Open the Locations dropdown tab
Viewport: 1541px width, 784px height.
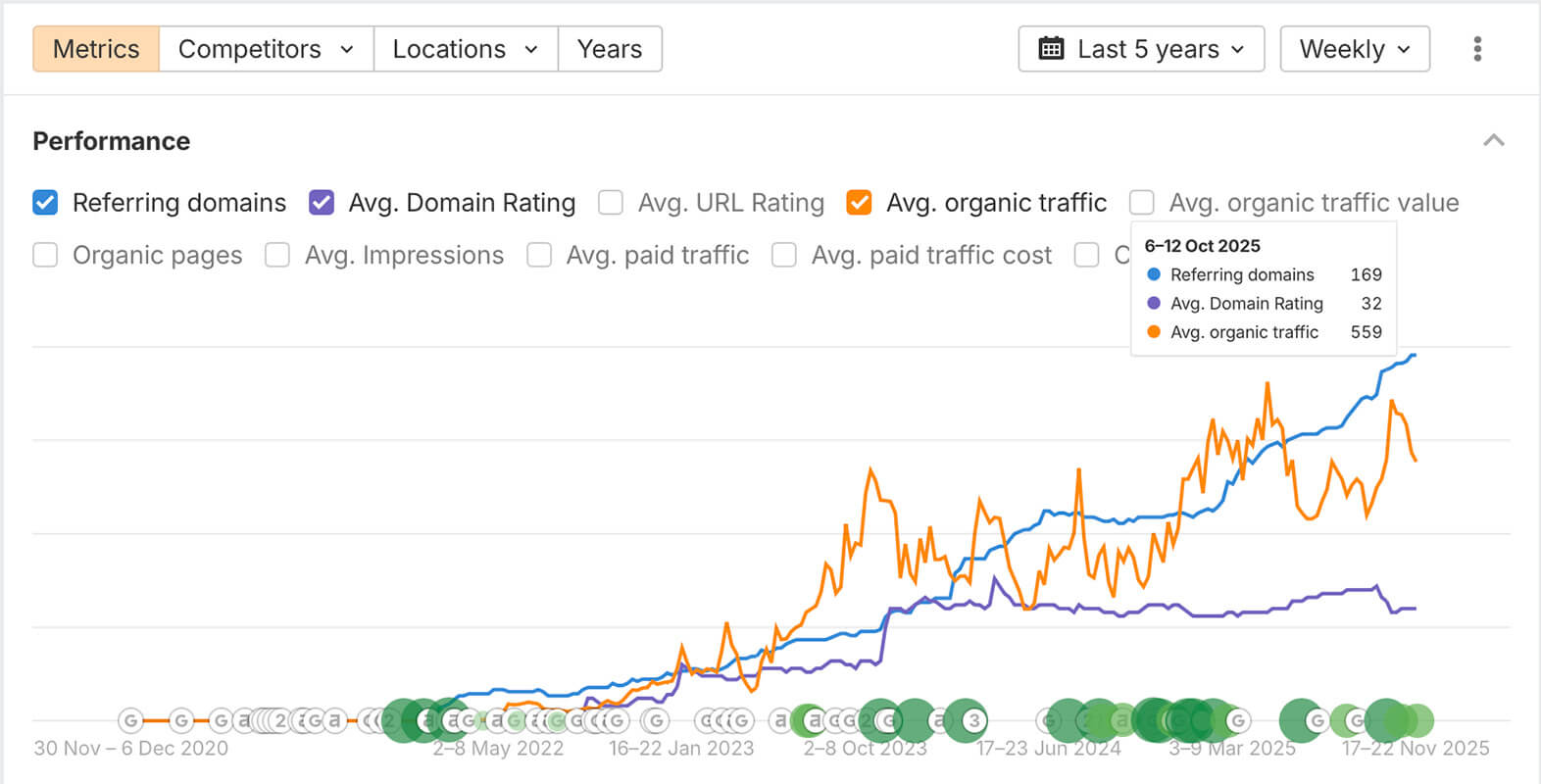(x=466, y=49)
